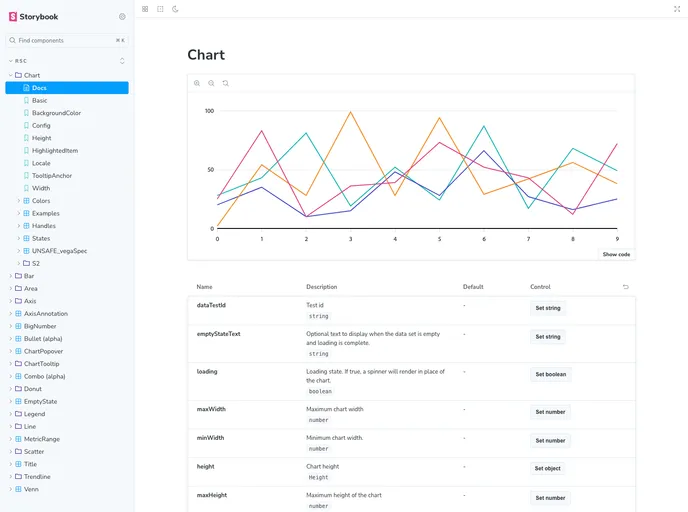Reset zoom on chart preview
This screenshot has height=512, width=688.
tap(226, 83)
